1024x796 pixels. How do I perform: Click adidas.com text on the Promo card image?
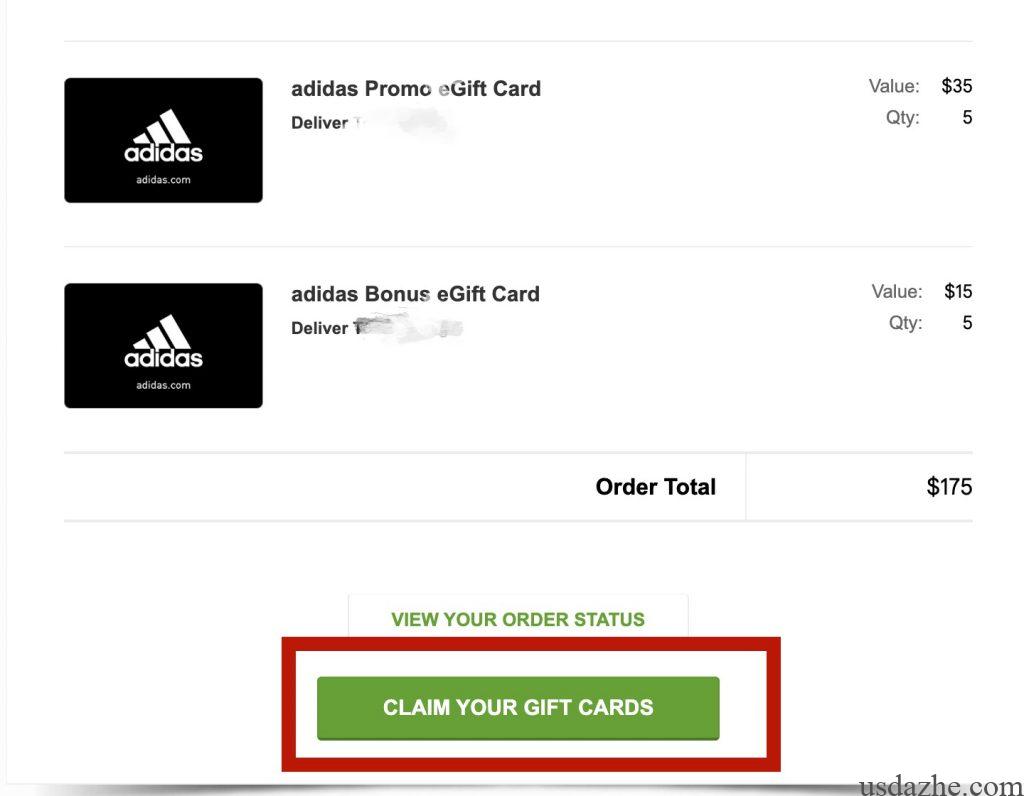(x=163, y=180)
